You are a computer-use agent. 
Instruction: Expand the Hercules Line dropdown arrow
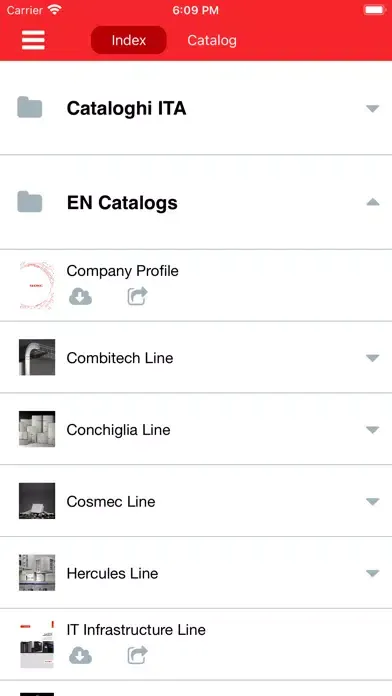[x=372, y=573]
